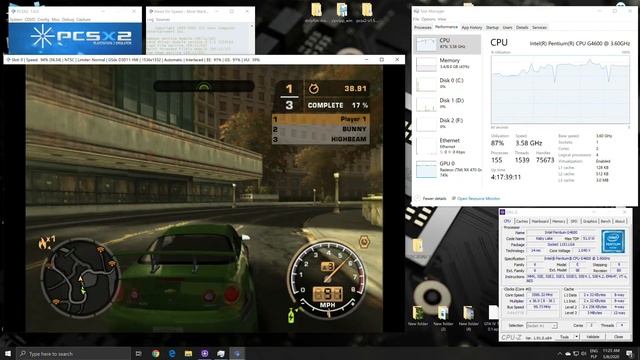Click the Type here to search box
Screen dimensions: 640x360
pyautogui.click(x=73, y=353)
